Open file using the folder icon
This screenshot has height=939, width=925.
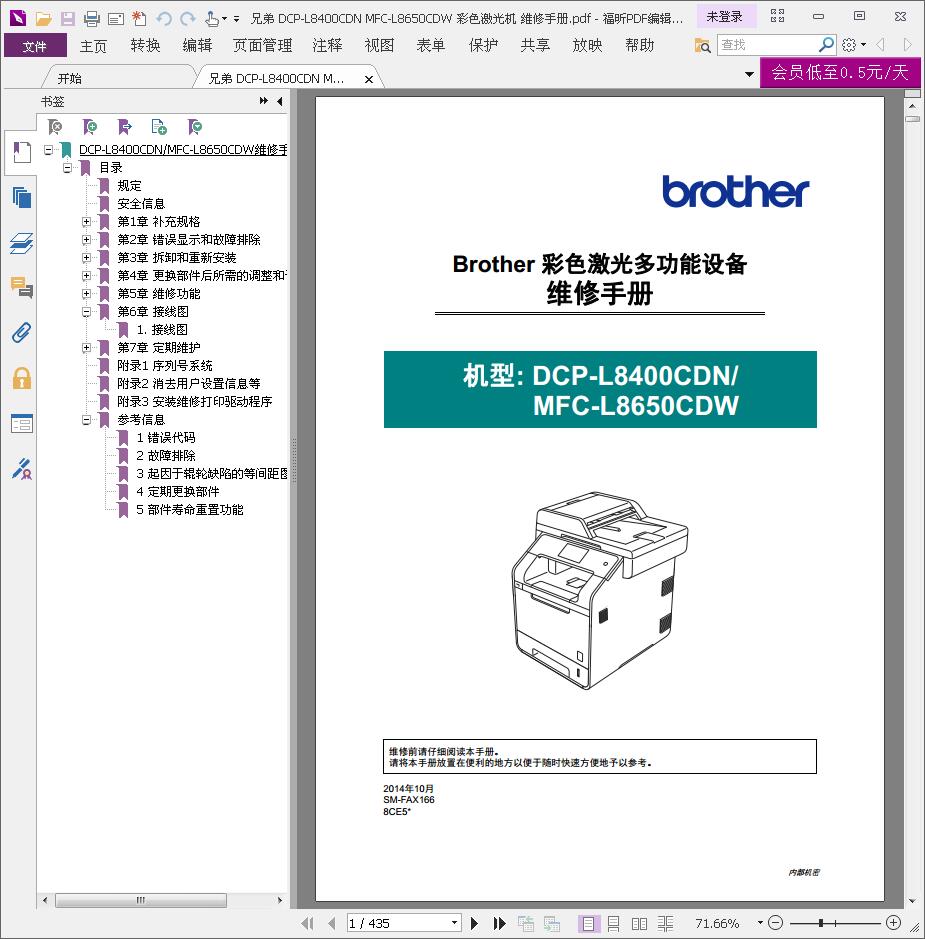click(x=43, y=19)
